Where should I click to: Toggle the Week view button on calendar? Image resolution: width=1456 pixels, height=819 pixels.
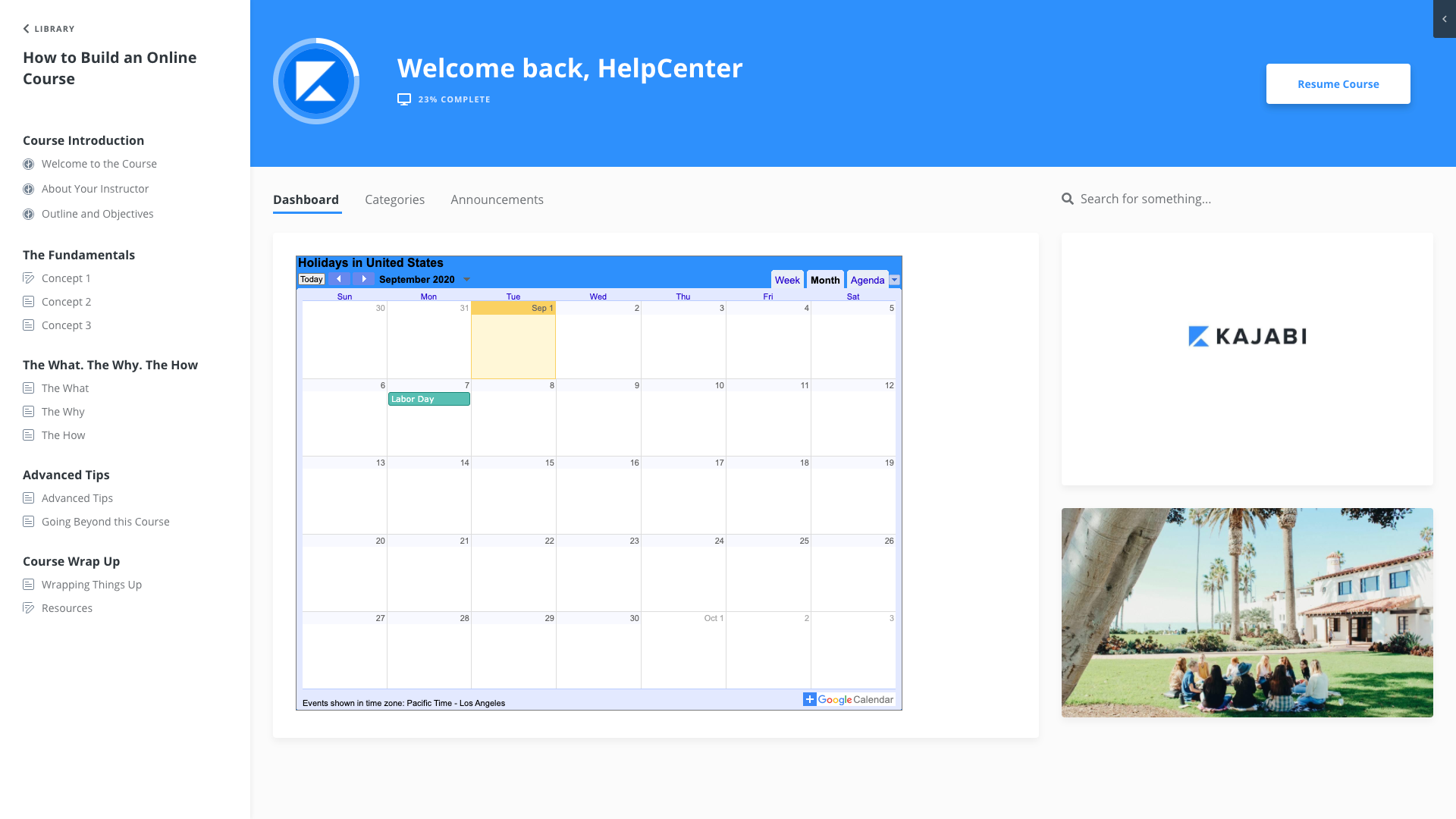(787, 279)
